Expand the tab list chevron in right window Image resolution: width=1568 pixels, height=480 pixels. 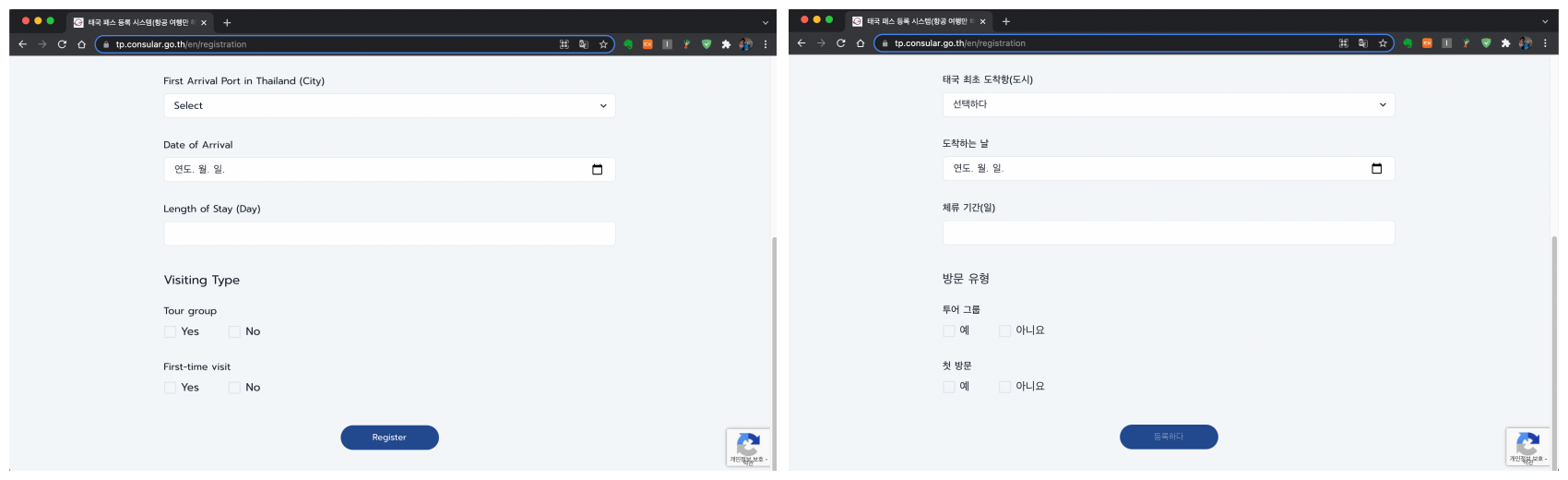tap(1545, 21)
